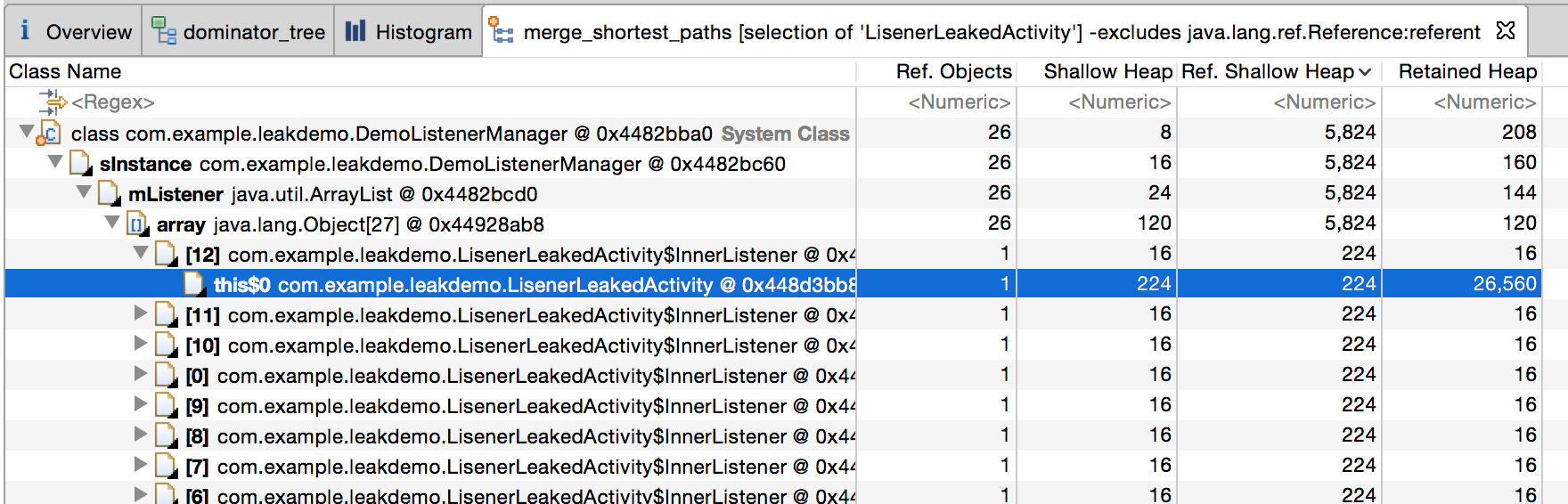This screenshot has height=504, width=1568.
Task: Click the merge_shortest_paths tab icon
Action: [x=502, y=31]
